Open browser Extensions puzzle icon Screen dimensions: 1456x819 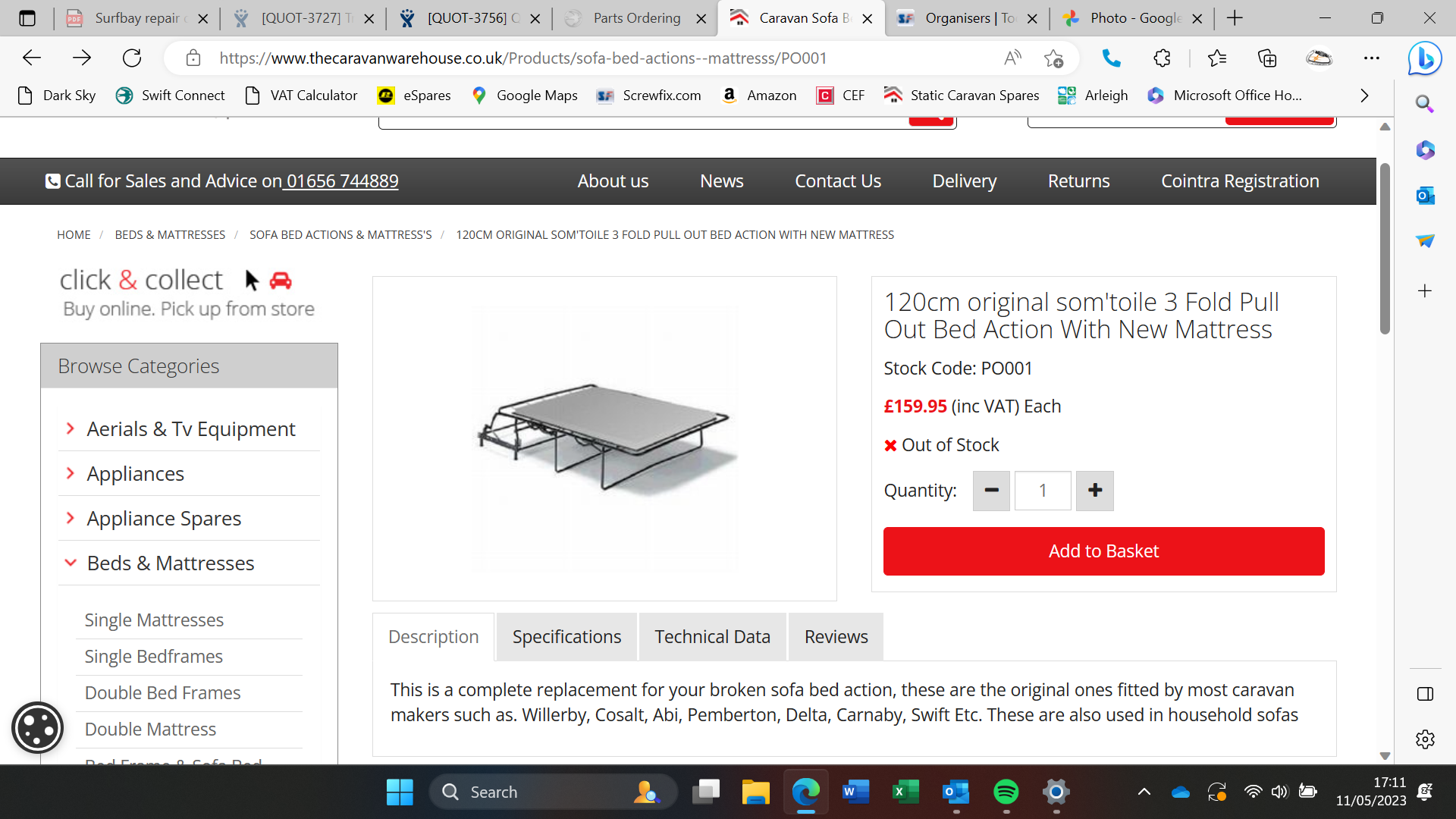click(x=1162, y=58)
